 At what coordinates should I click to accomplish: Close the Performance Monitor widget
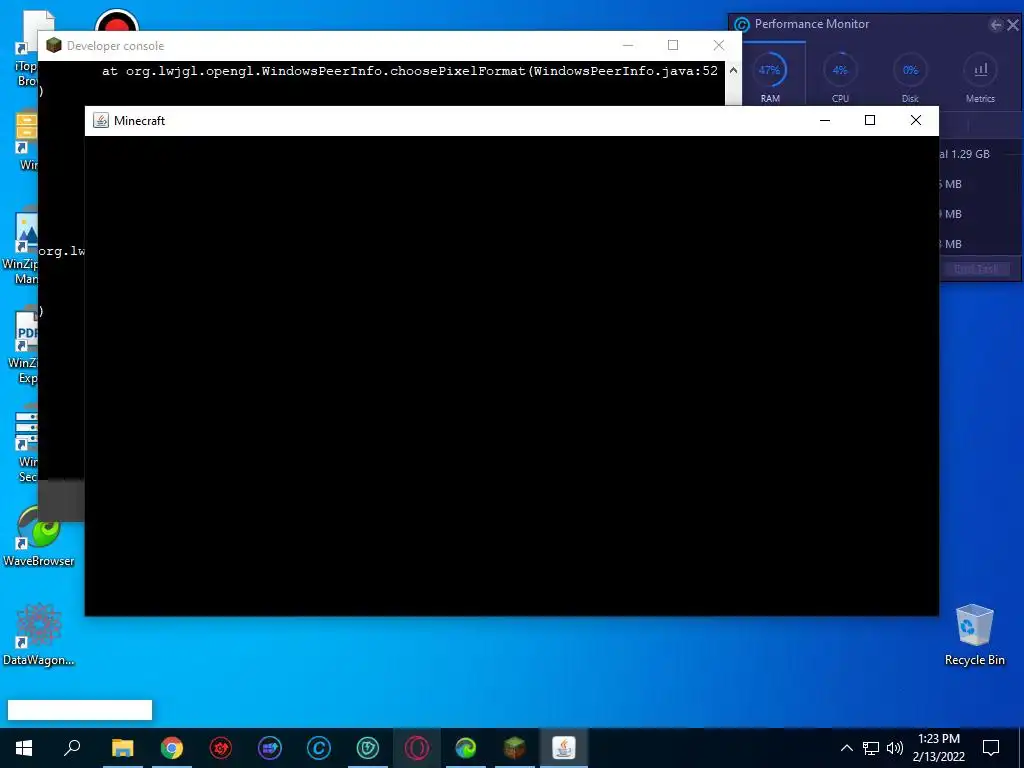(1013, 25)
